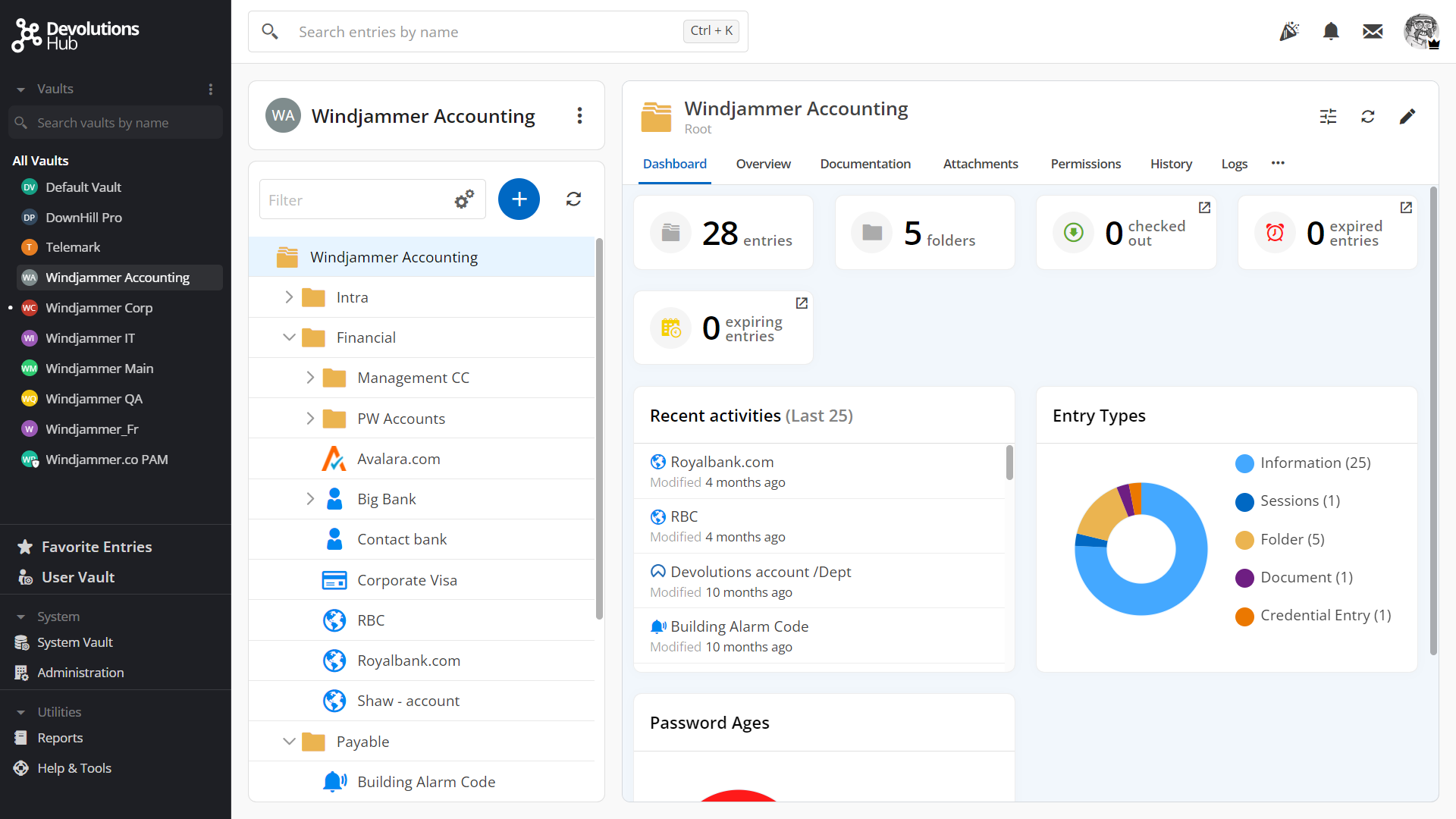
Task: Switch to the Permissions tab
Action: tap(1085, 164)
